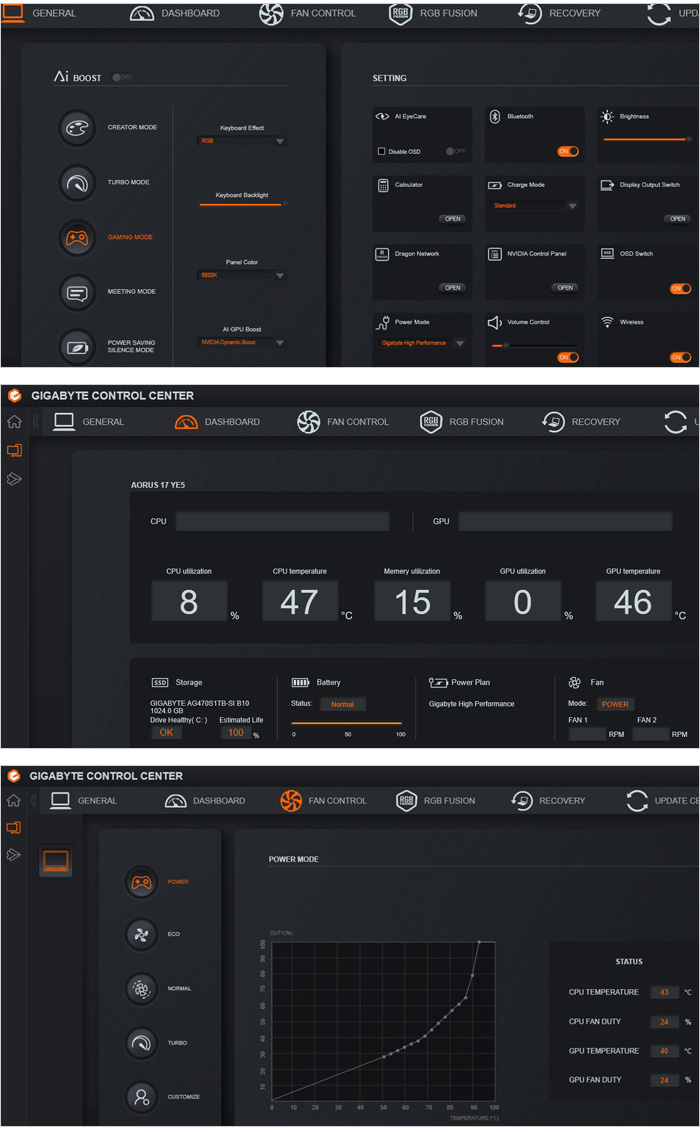The height and width of the screenshot is (1132, 700).
Task: Open the Keyboard Effect RGB dropdown
Action: point(242,142)
